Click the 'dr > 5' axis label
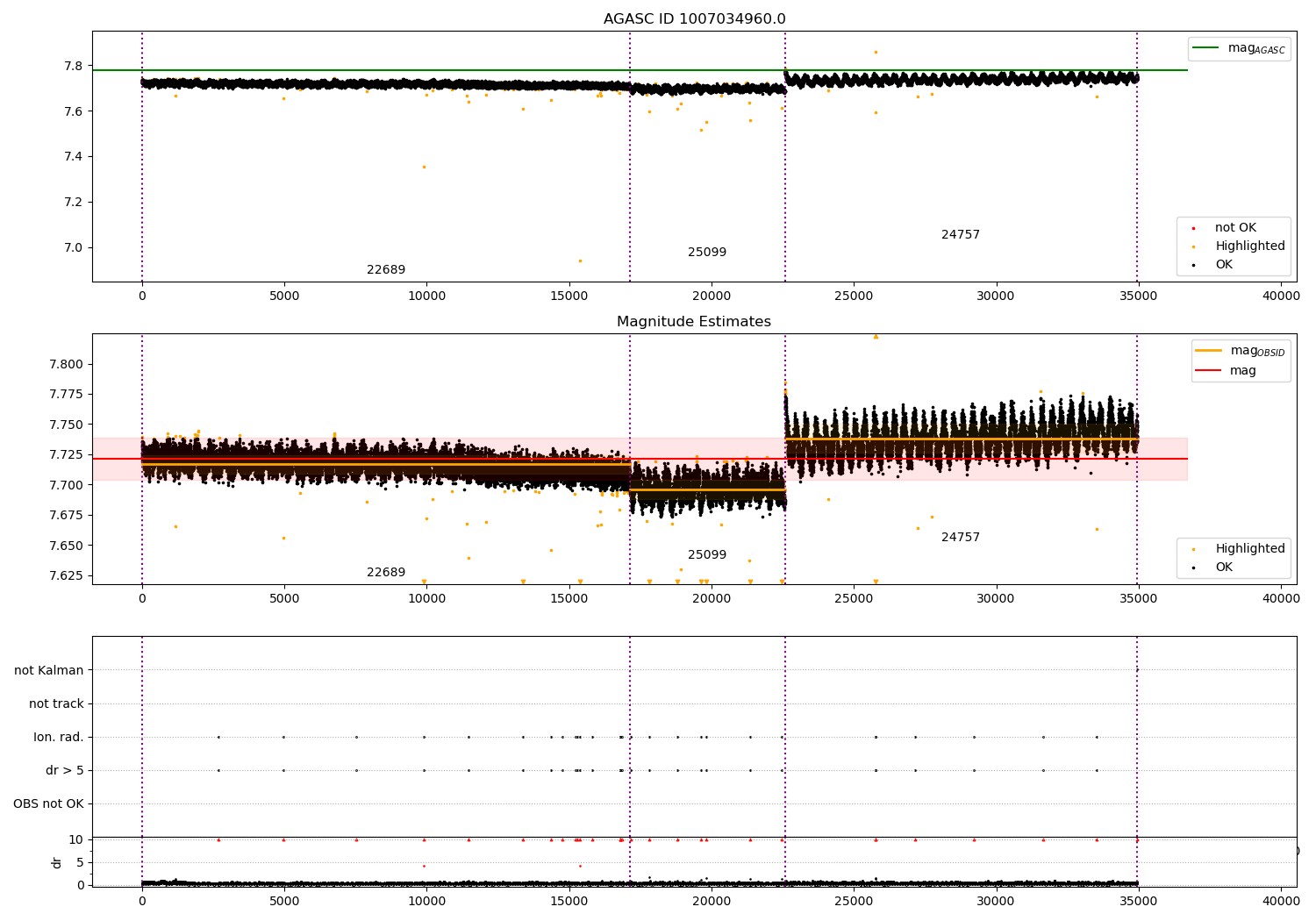Image resolution: width=1316 pixels, height=921 pixels. coord(65,771)
